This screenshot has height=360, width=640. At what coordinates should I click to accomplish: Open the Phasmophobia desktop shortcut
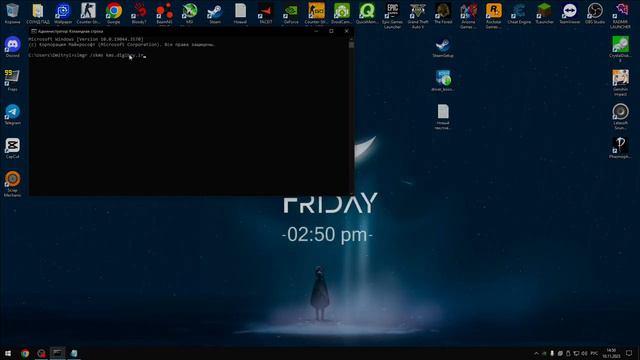coord(620,148)
